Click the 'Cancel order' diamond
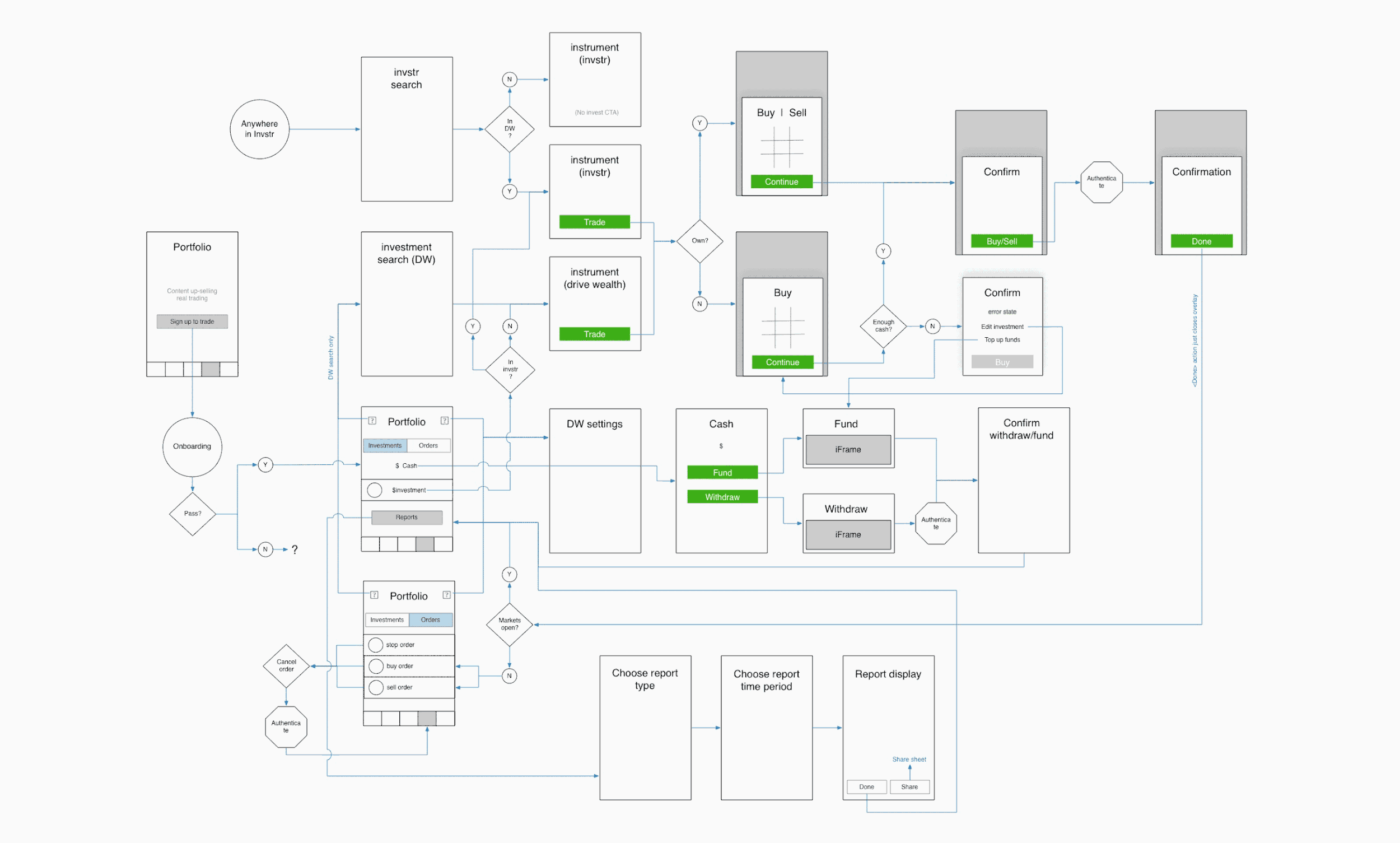The width and height of the screenshot is (1400, 843). coord(286,666)
